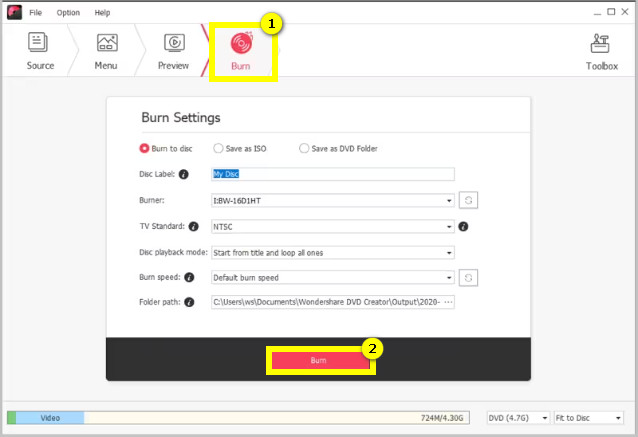
Task: Show info for Folder path
Action: 189,302
